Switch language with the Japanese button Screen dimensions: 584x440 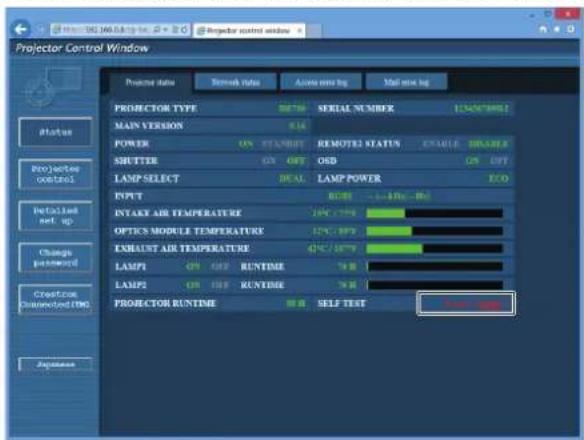pyautogui.click(x=55, y=364)
